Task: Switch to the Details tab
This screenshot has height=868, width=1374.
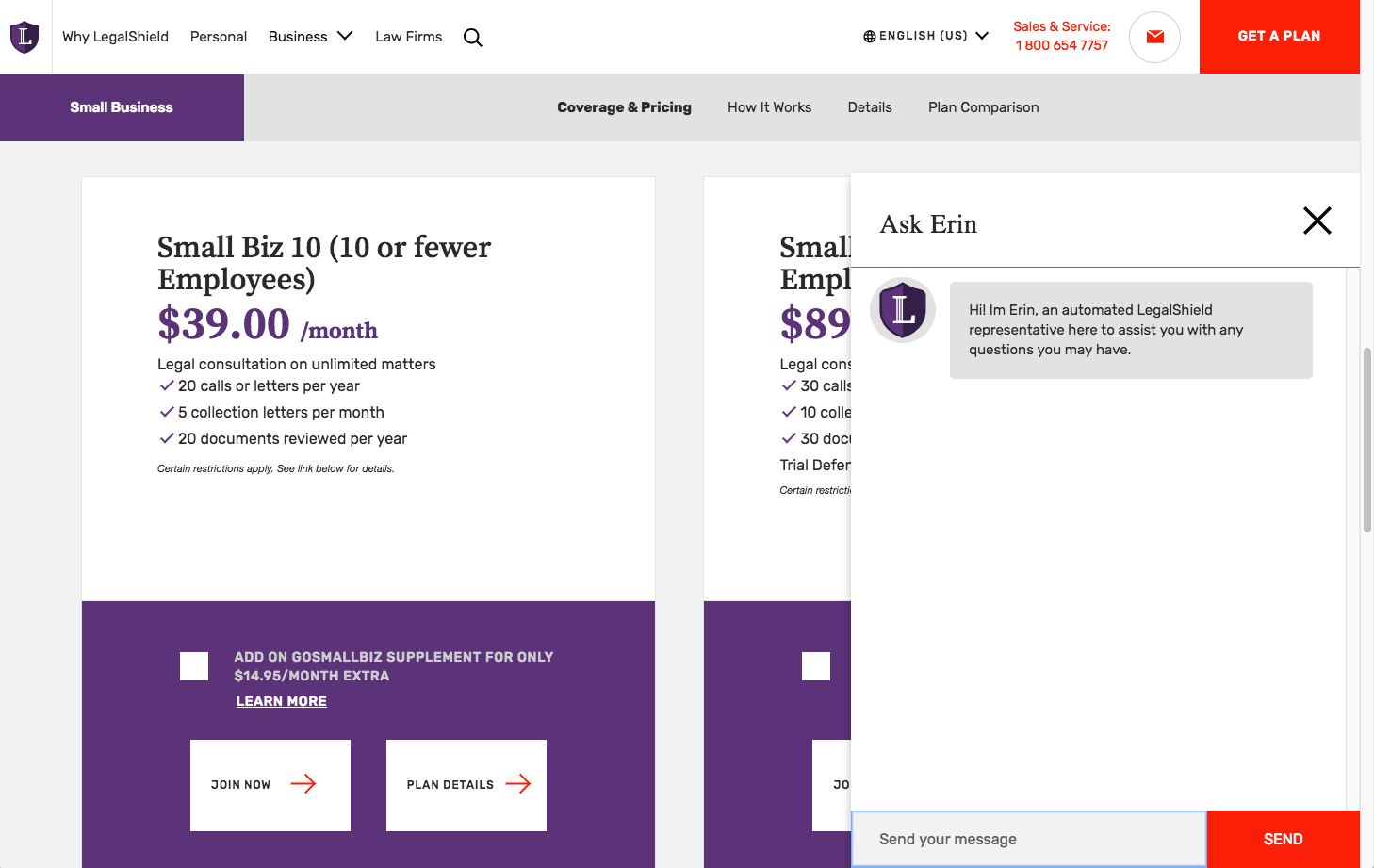Action: 870,107
